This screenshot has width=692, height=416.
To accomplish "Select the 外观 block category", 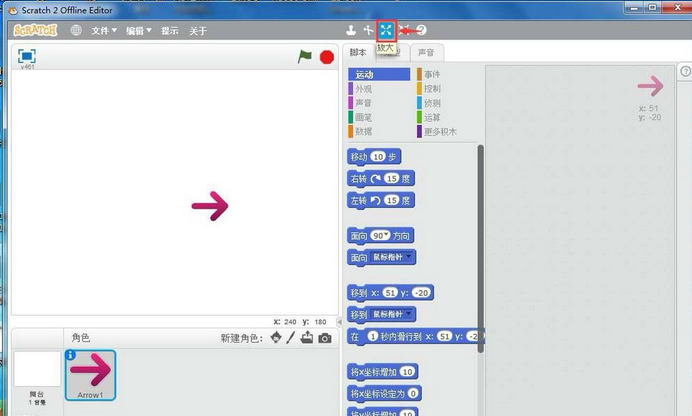I will (x=363, y=88).
